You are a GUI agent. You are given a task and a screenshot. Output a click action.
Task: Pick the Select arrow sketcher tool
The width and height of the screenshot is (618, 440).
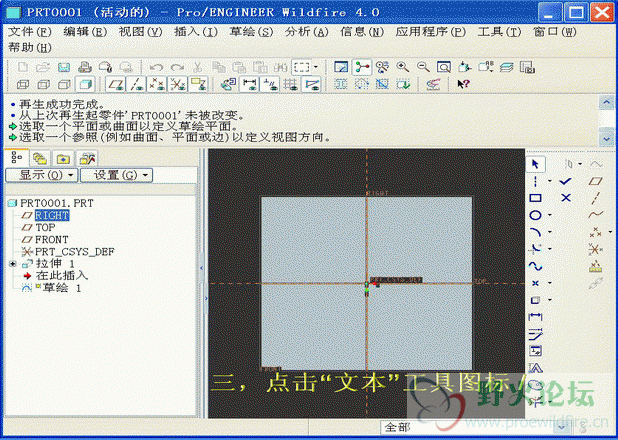click(x=535, y=164)
